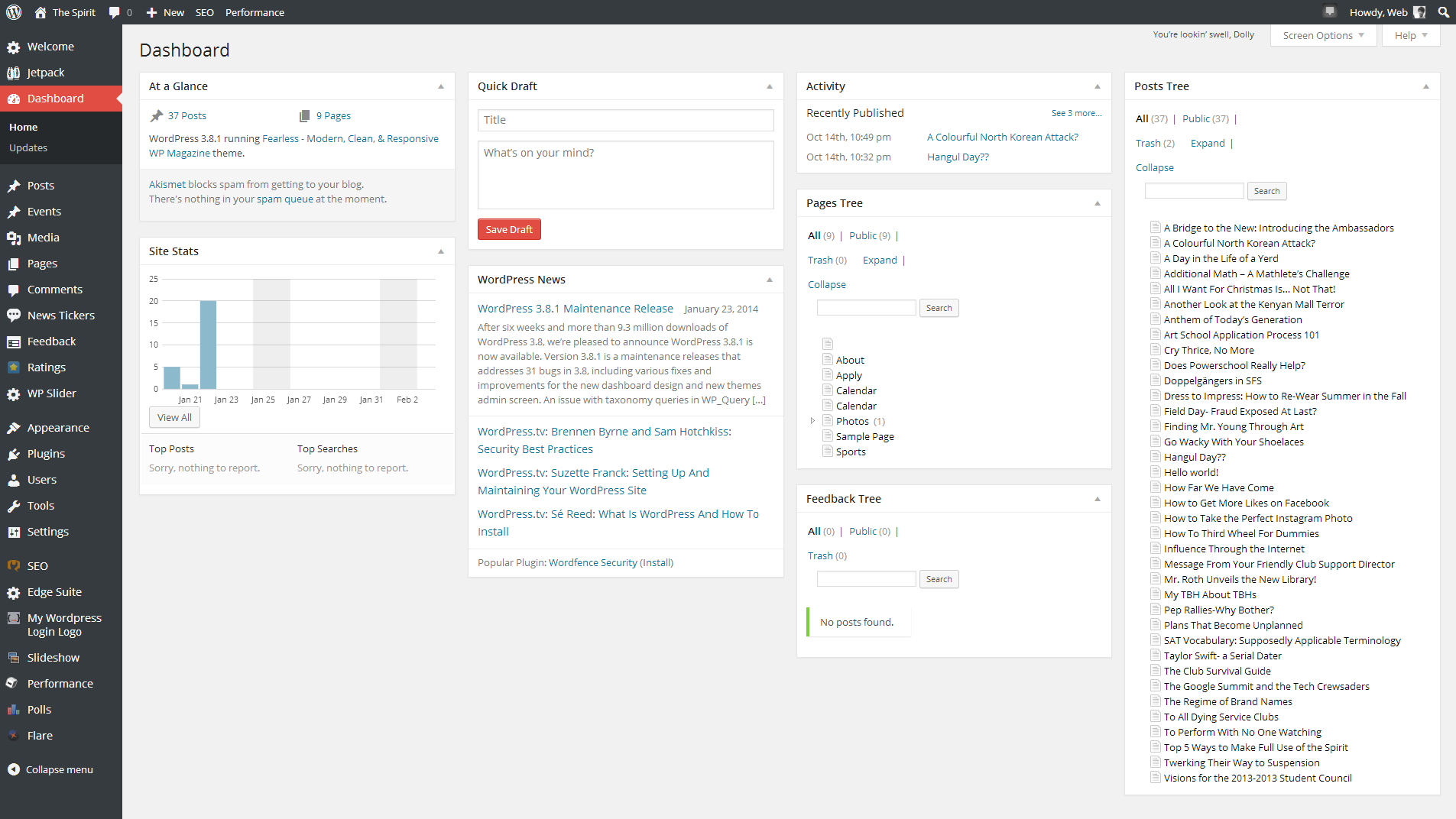
Task: Click the notification icon next to Howdy
Action: [1330, 11]
